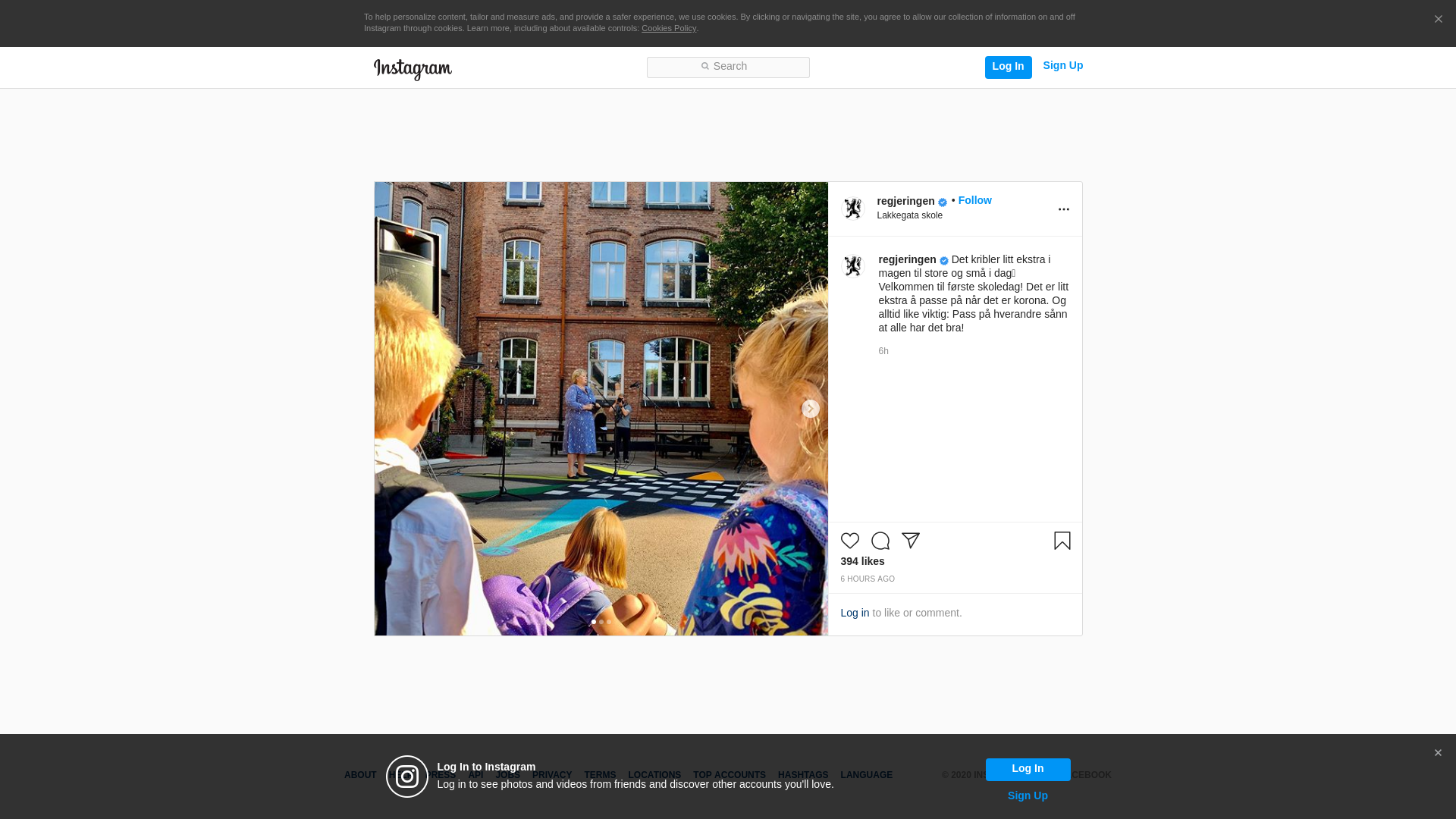Open the HASHTAGS footer link

[803, 775]
